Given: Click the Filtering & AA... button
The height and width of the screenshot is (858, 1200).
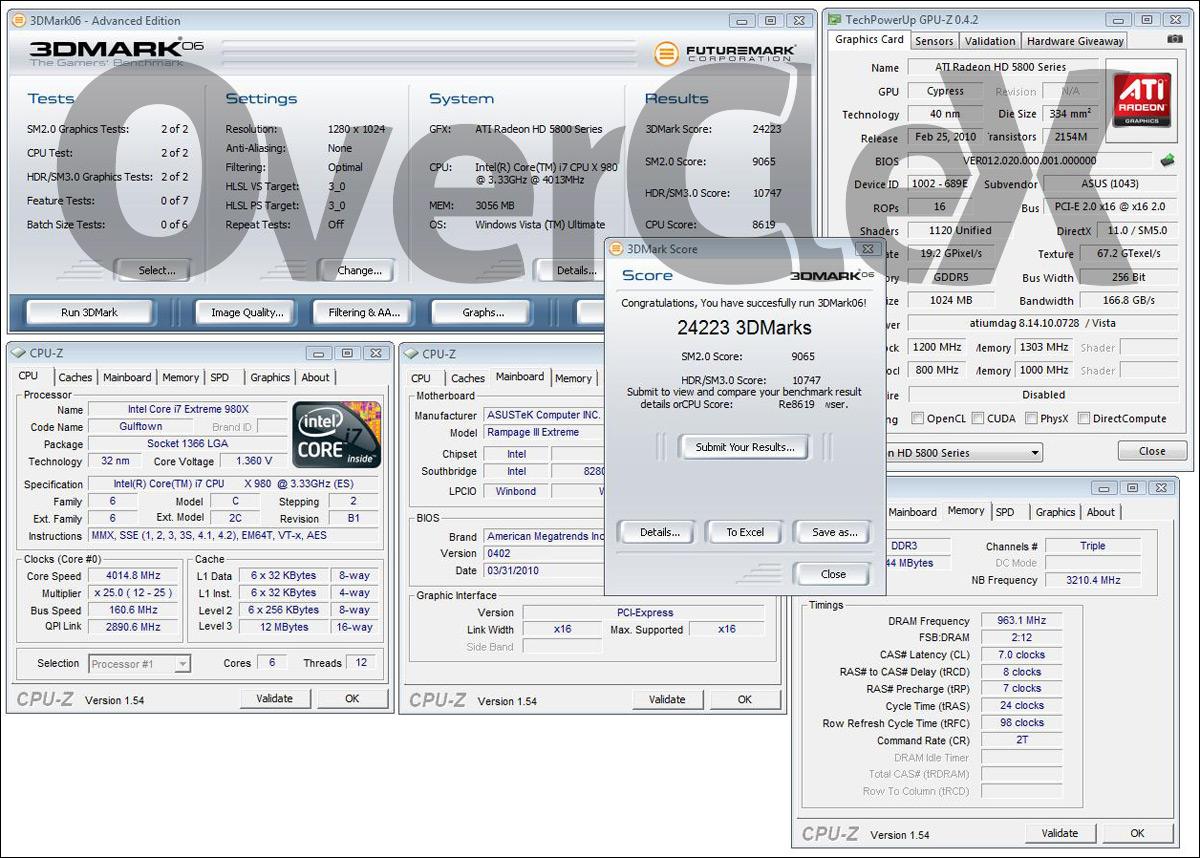Looking at the screenshot, I should pyautogui.click(x=364, y=312).
